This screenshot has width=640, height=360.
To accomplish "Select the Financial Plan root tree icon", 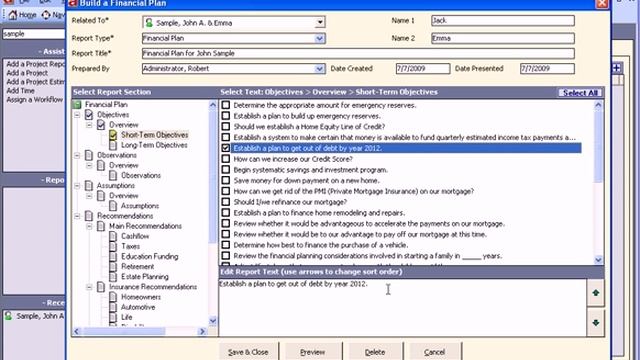I will [x=77, y=104].
